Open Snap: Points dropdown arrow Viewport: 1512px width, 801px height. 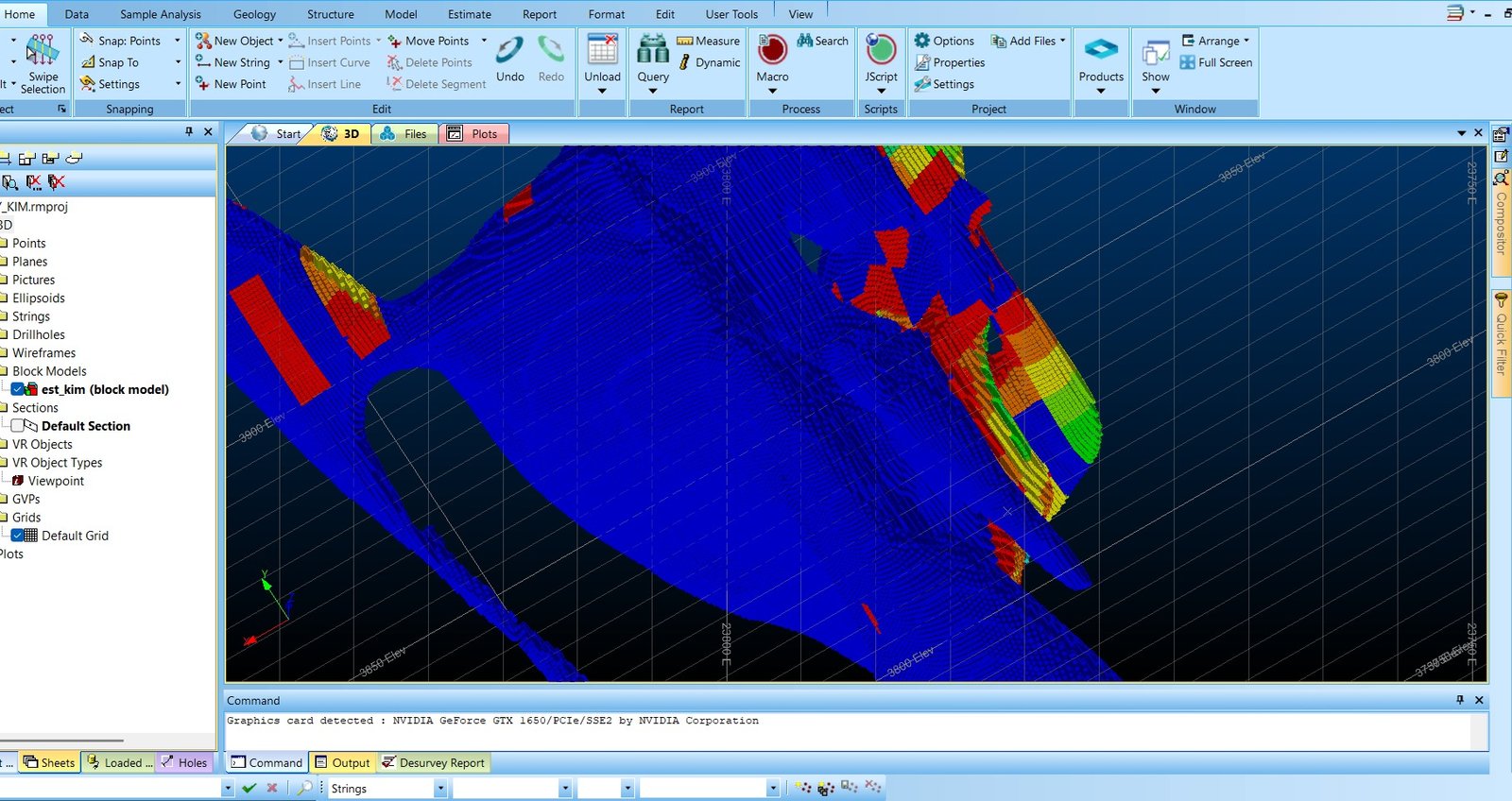[177, 41]
